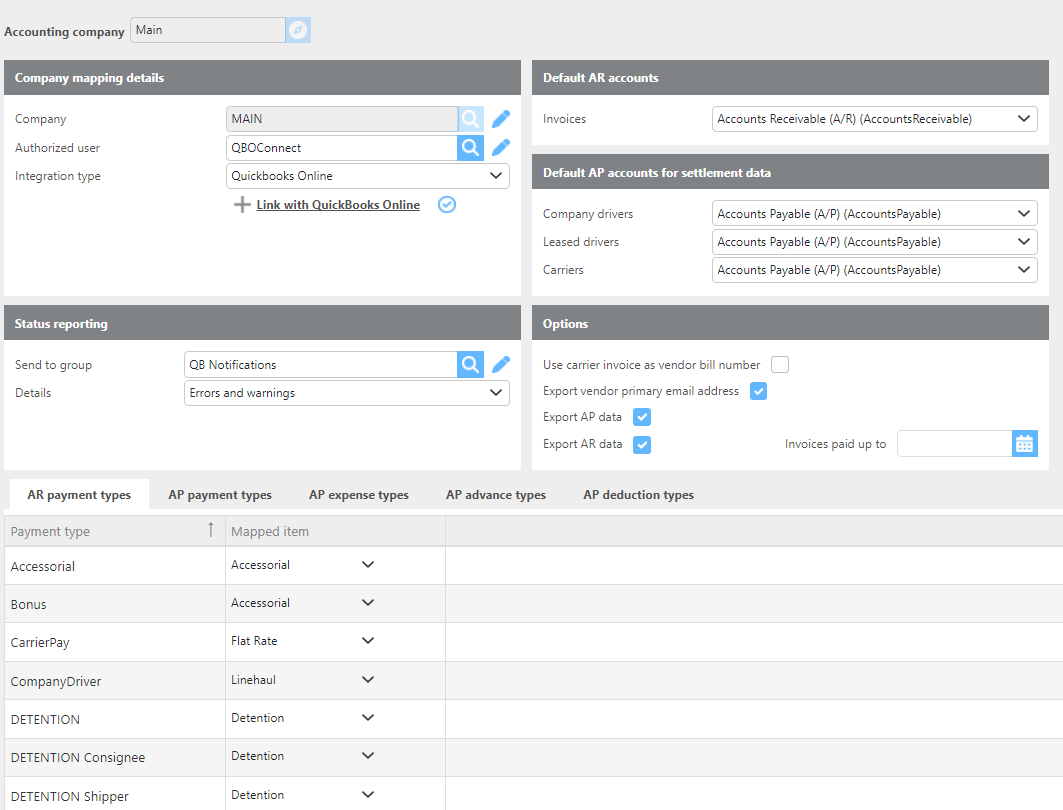This screenshot has height=810, width=1063.
Task: Edit the Send to group with pencil icon
Action: (x=501, y=365)
